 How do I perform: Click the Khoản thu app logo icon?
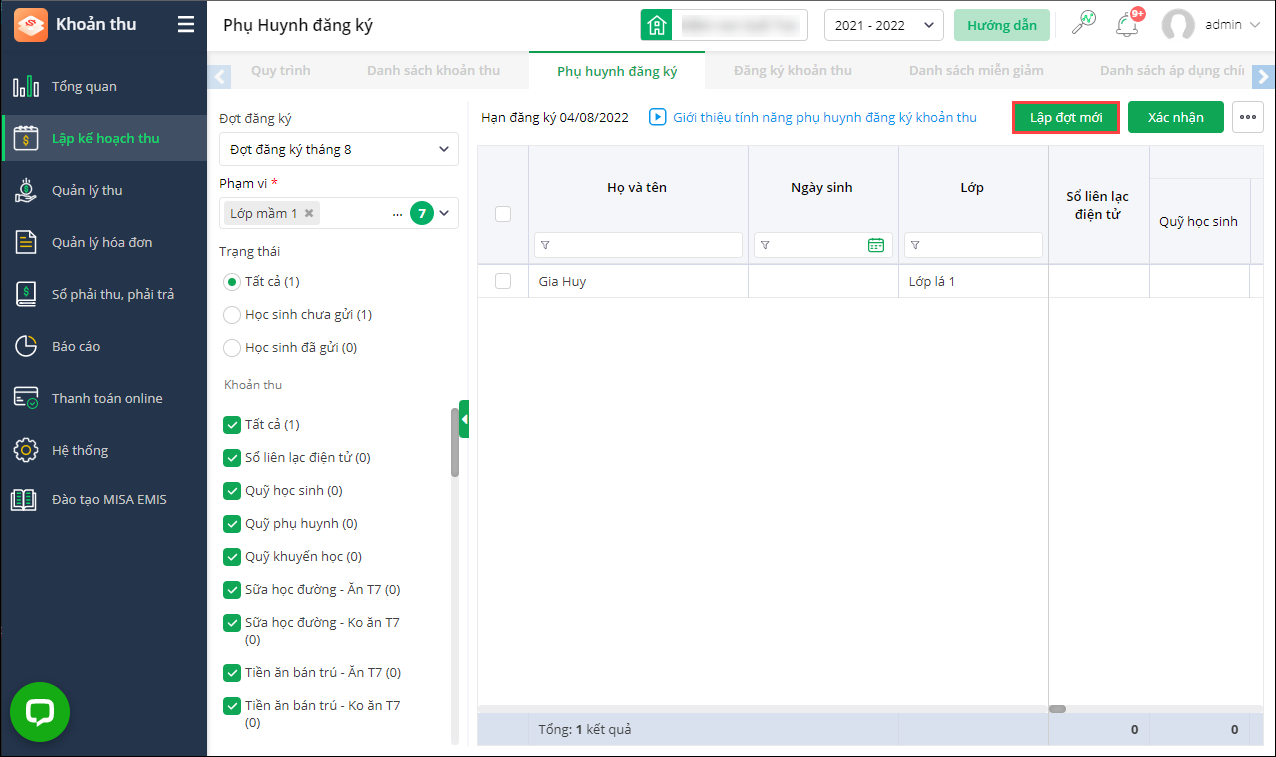(x=30, y=24)
